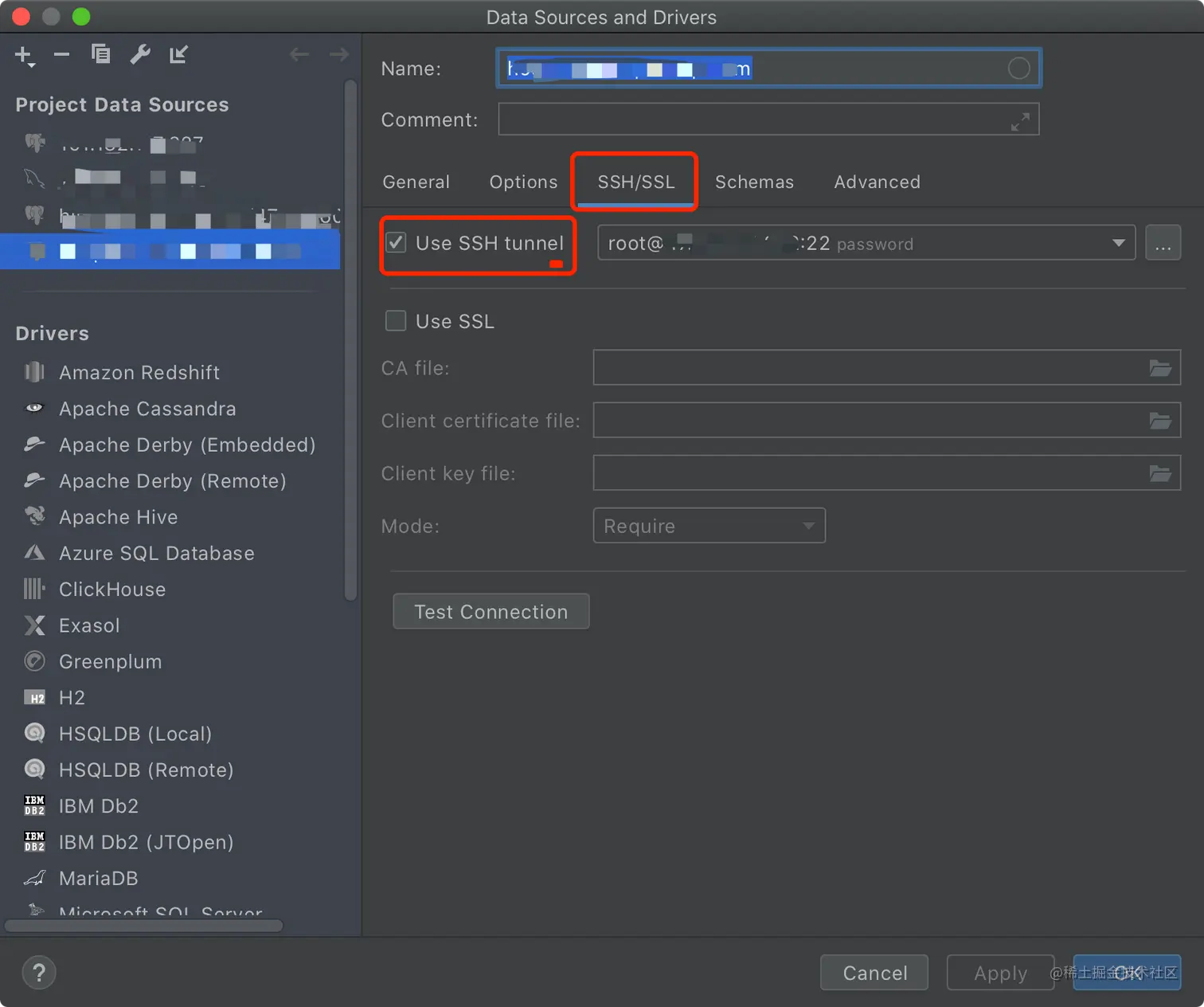Open the SSL Mode dropdown

coord(709,526)
